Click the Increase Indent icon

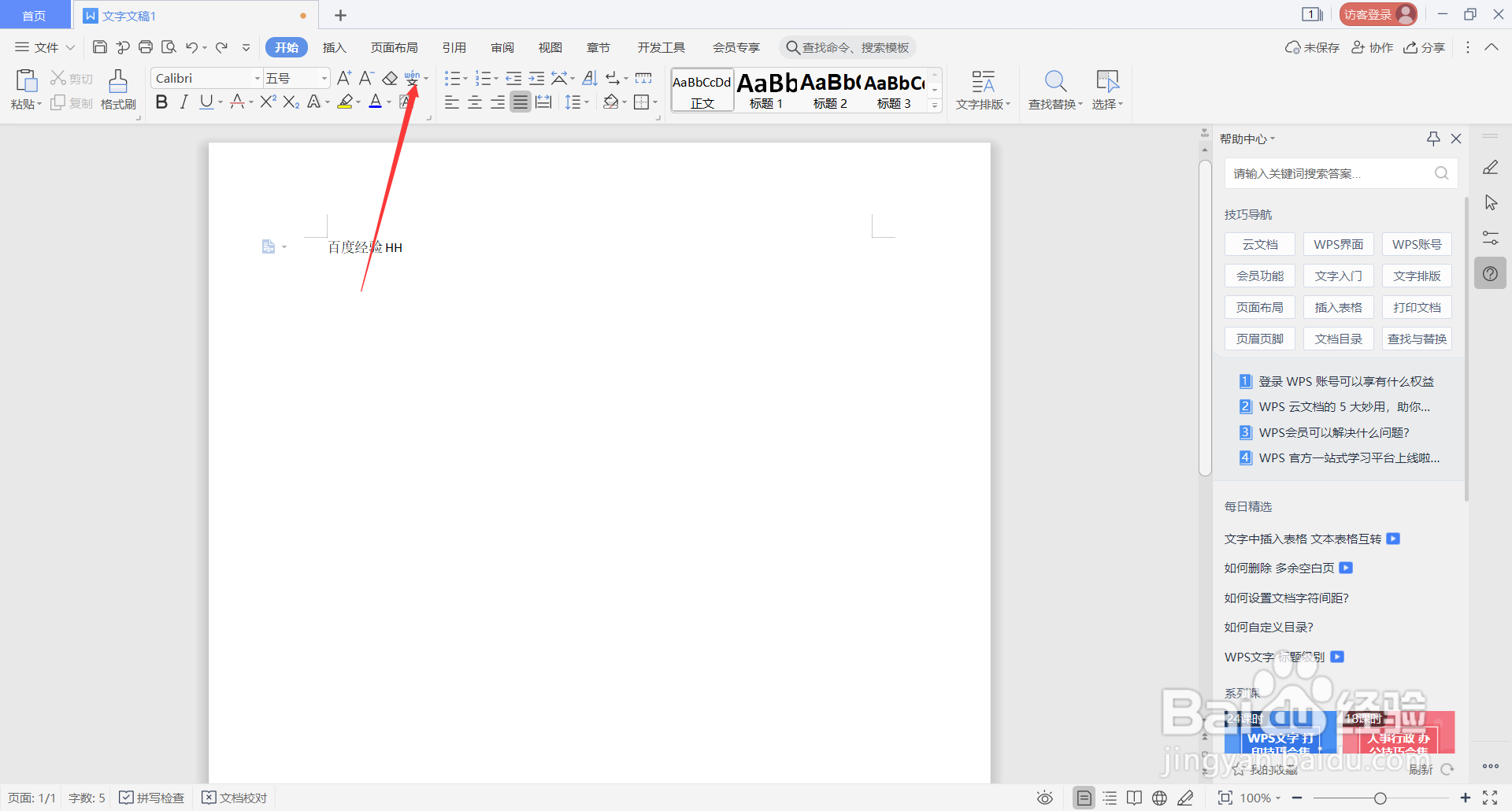(x=536, y=78)
